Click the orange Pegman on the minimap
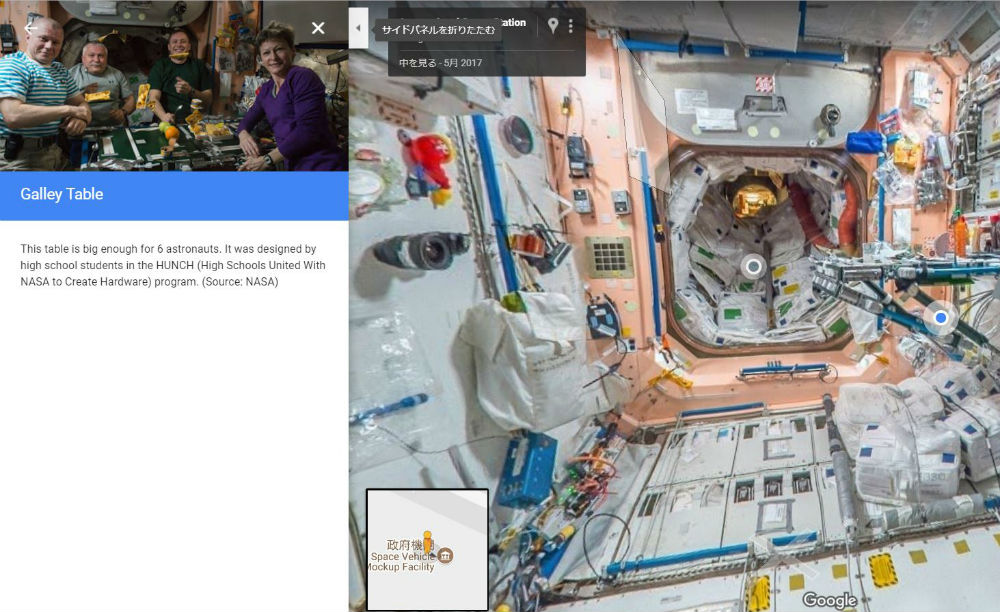 tap(427, 541)
